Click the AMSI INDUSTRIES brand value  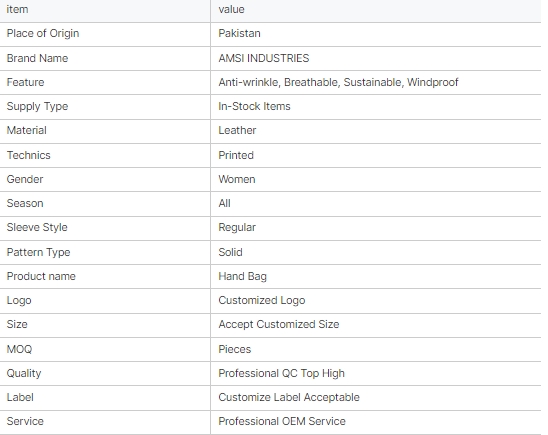(x=264, y=58)
